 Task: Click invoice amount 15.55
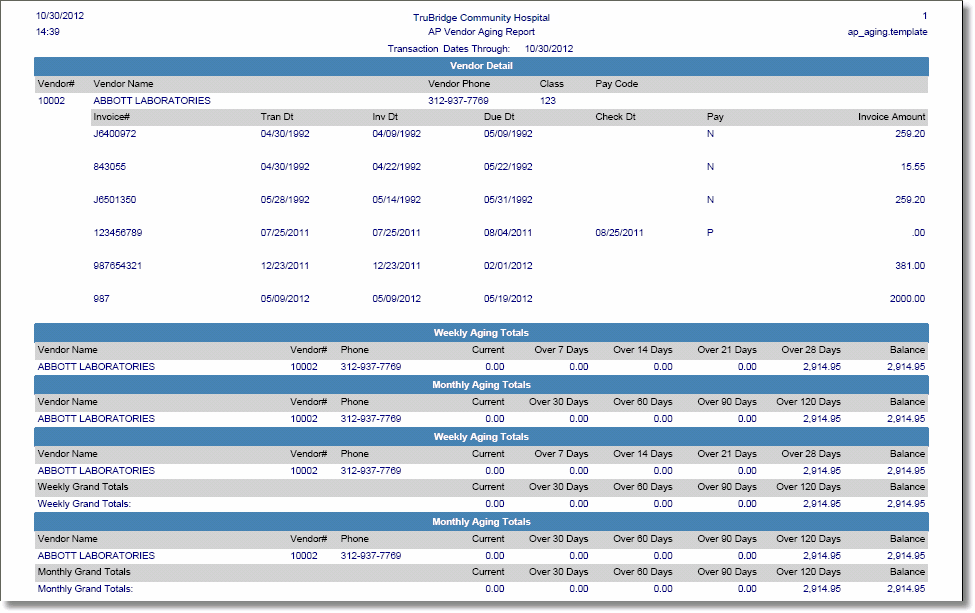click(x=913, y=167)
